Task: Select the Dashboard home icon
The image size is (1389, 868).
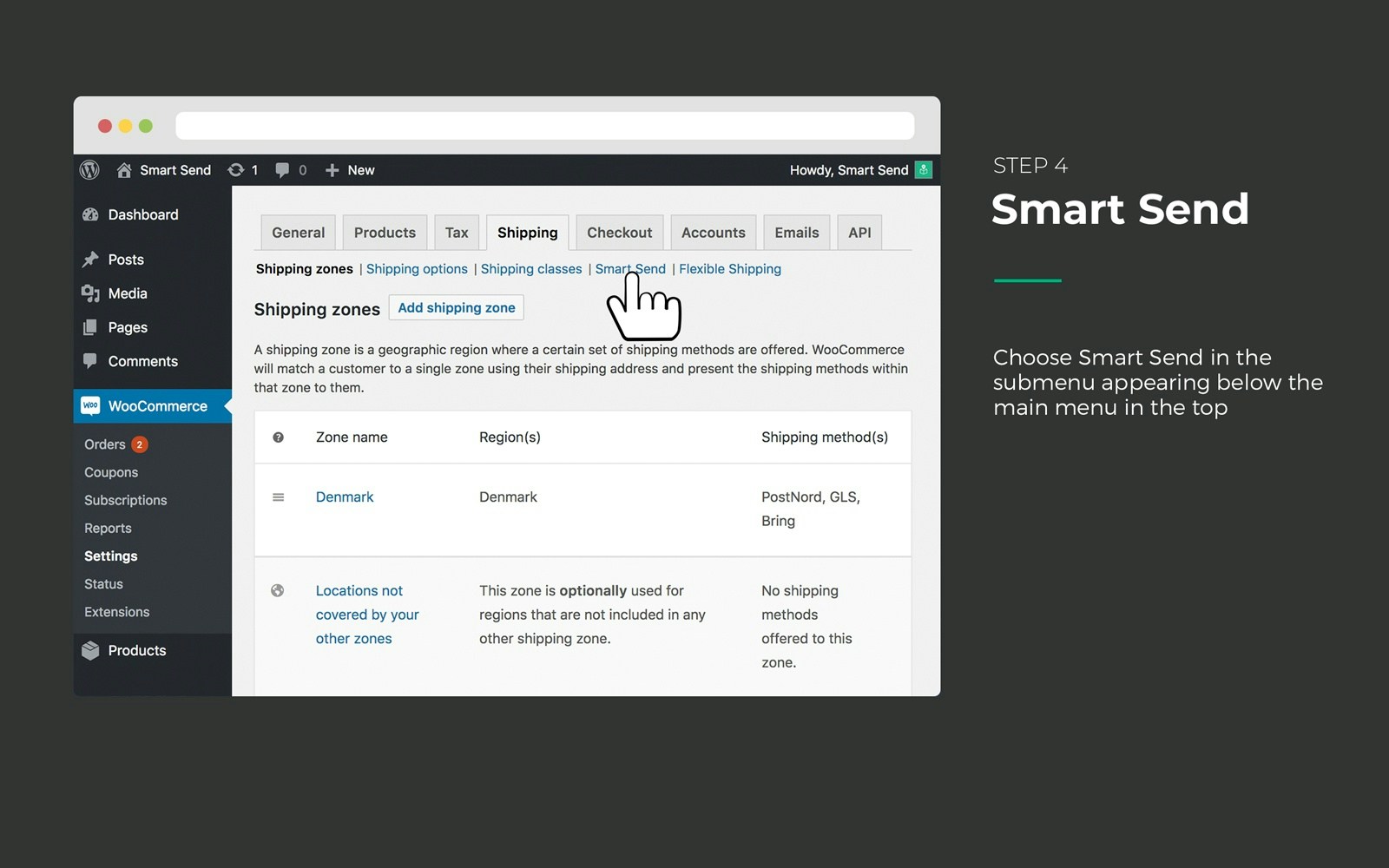Action: 89,214
